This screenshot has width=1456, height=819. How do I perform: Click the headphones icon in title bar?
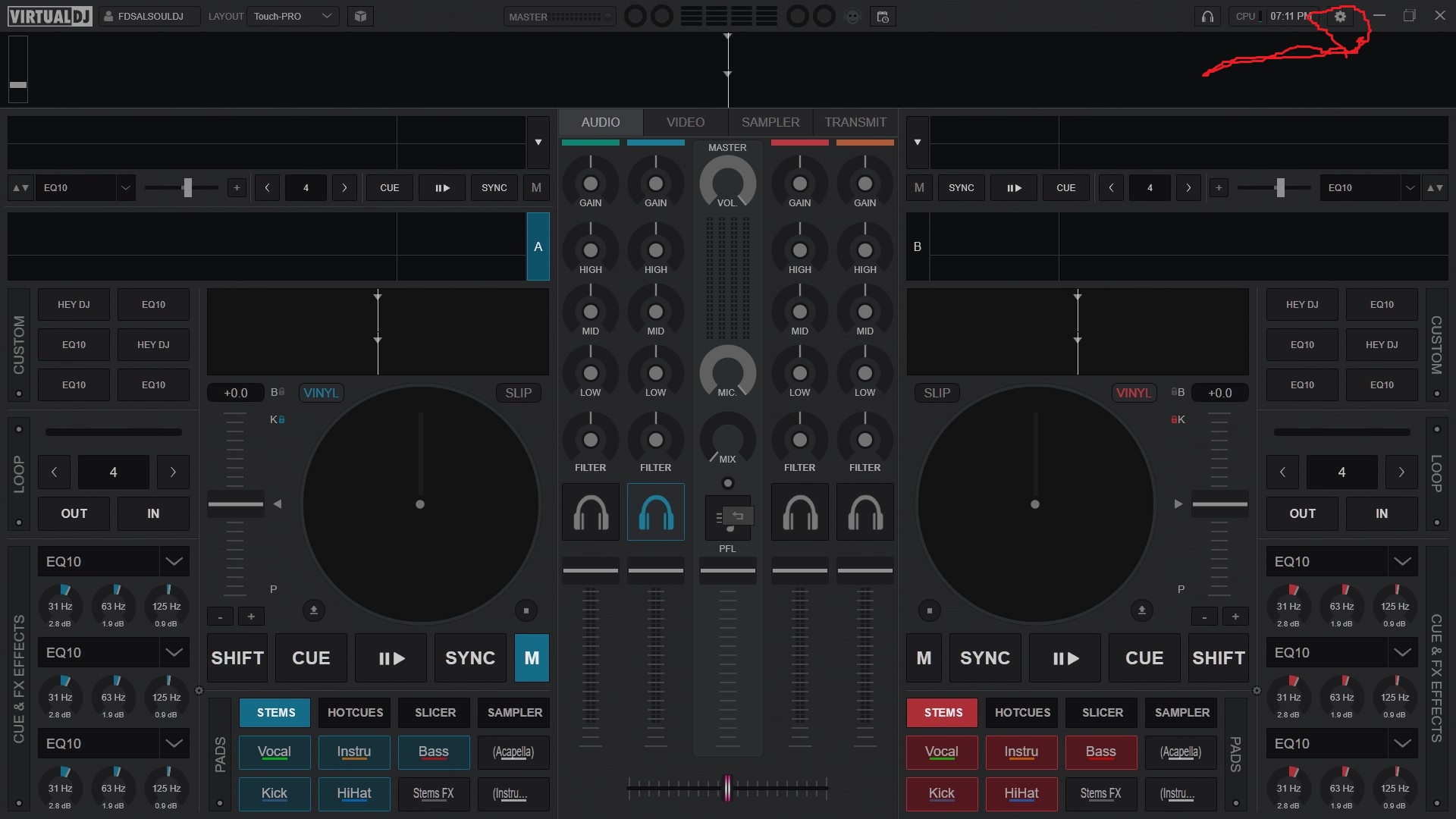point(1207,16)
